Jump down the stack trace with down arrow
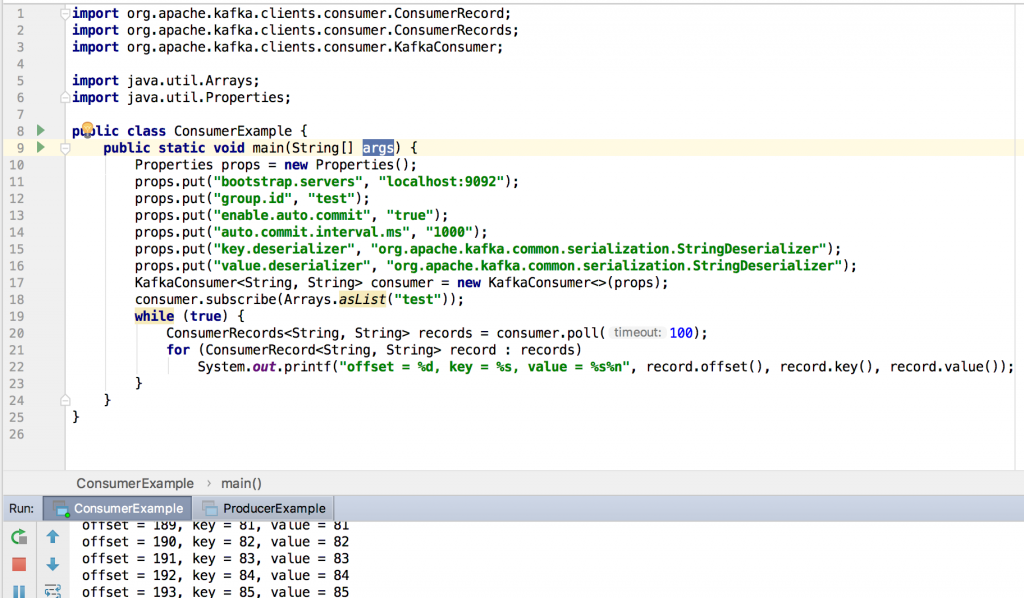The height and width of the screenshot is (598, 1024). (x=53, y=565)
